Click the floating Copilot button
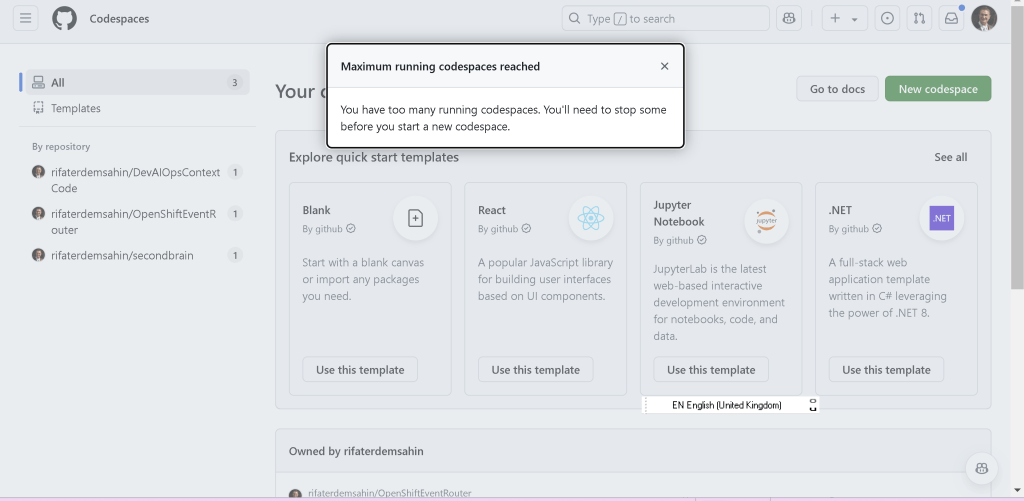This screenshot has width=1024, height=501. [982, 468]
